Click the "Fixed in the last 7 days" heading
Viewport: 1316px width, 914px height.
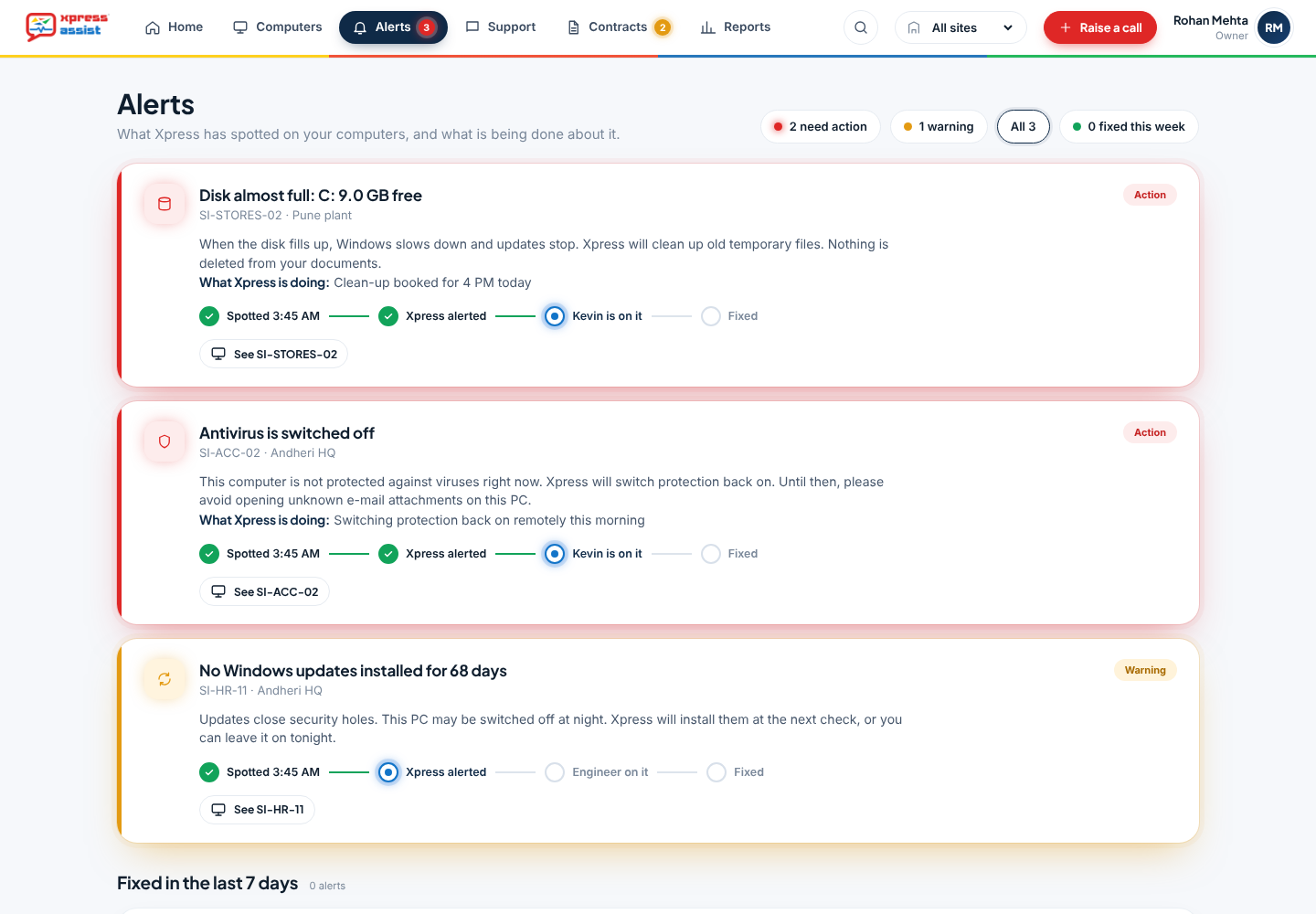point(207,883)
